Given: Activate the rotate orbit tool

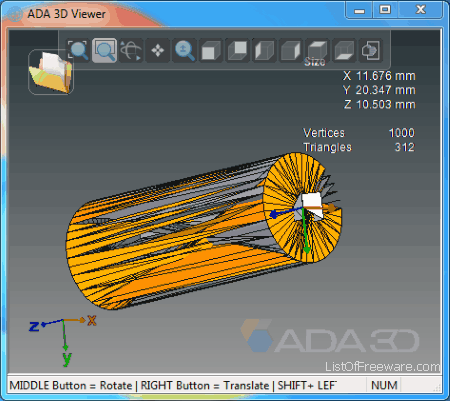Looking at the screenshot, I should coord(131,51).
